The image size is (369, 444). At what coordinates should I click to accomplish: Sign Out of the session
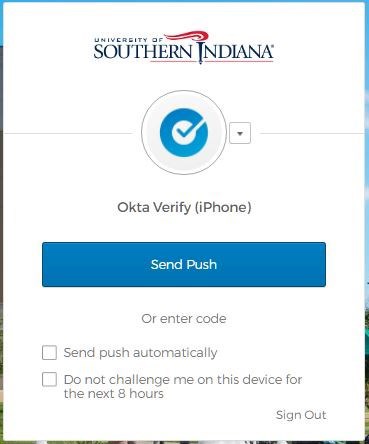pyautogui.click(x=301, y=415)
